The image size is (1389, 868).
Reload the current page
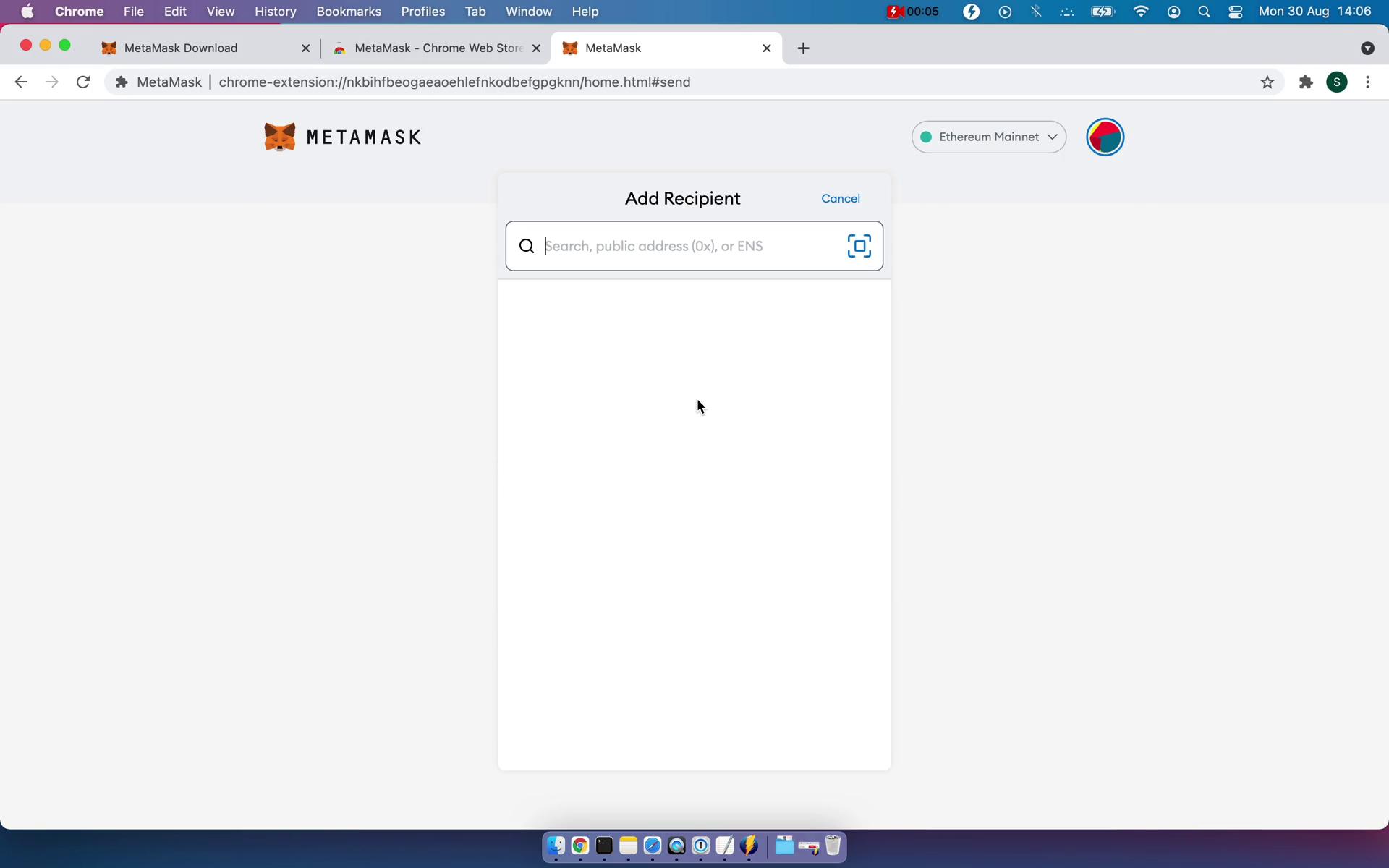point(83,82)
